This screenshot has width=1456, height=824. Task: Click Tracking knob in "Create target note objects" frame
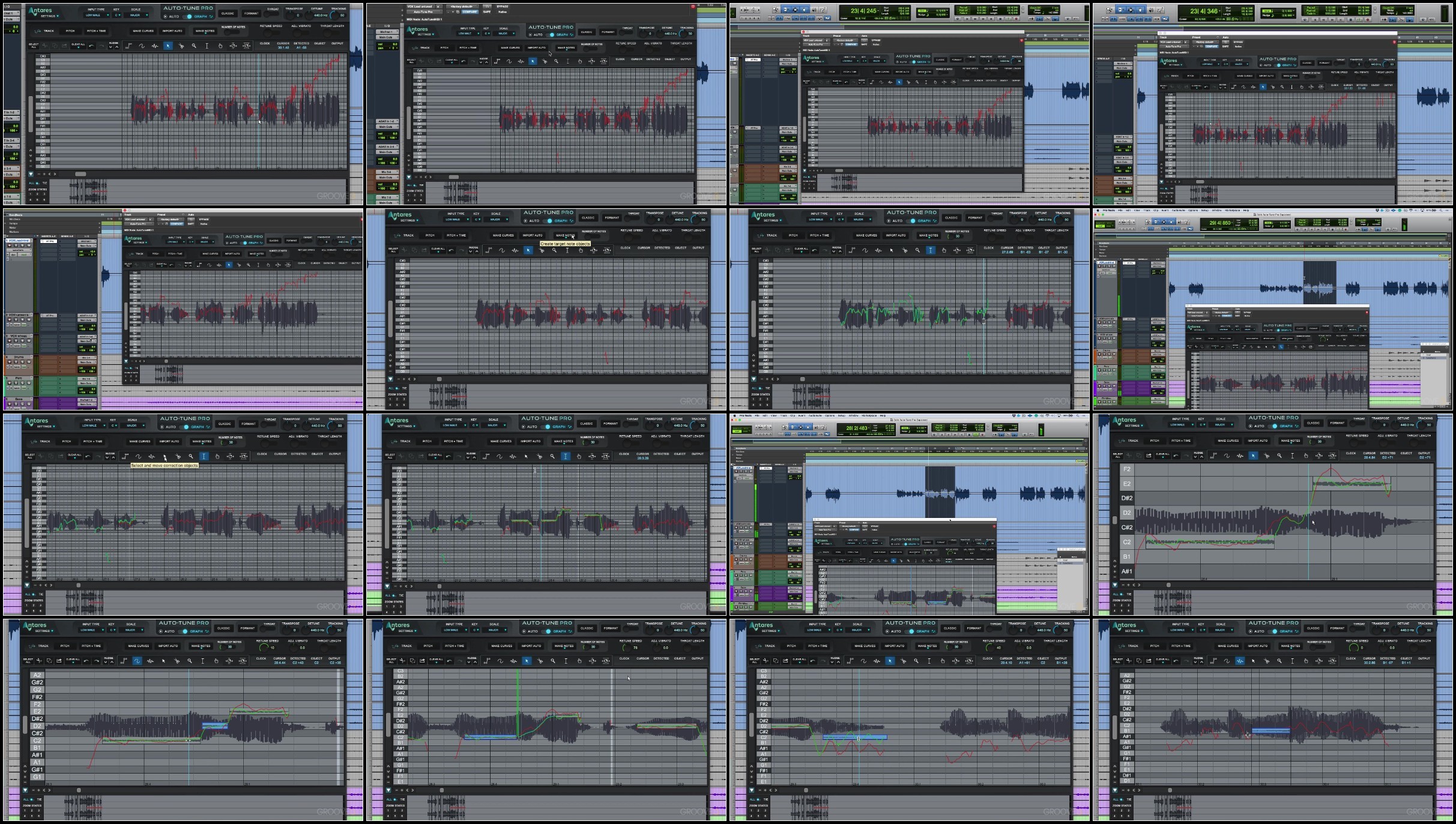point(695,220)
